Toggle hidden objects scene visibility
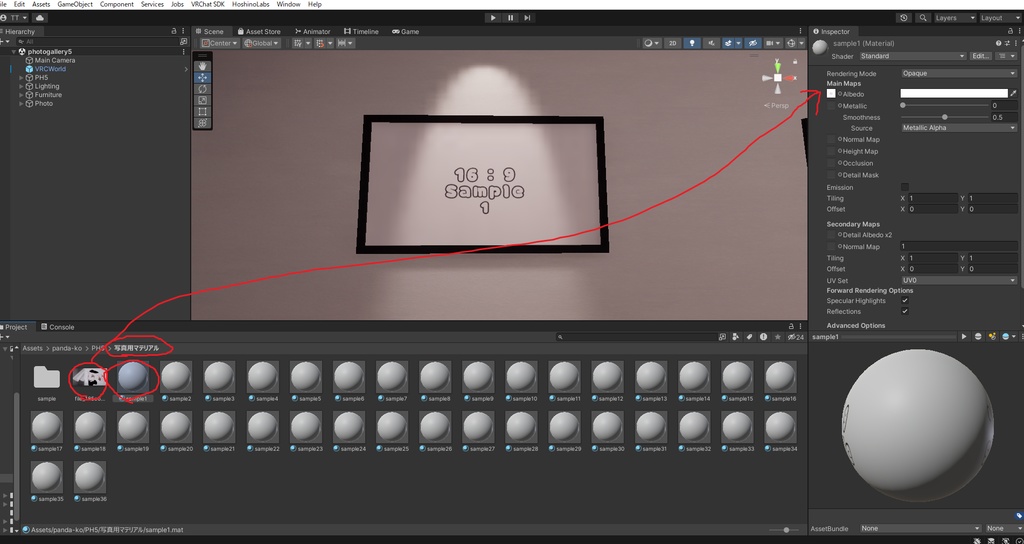The image size is (1024, 544). click(x=753, y=43)
